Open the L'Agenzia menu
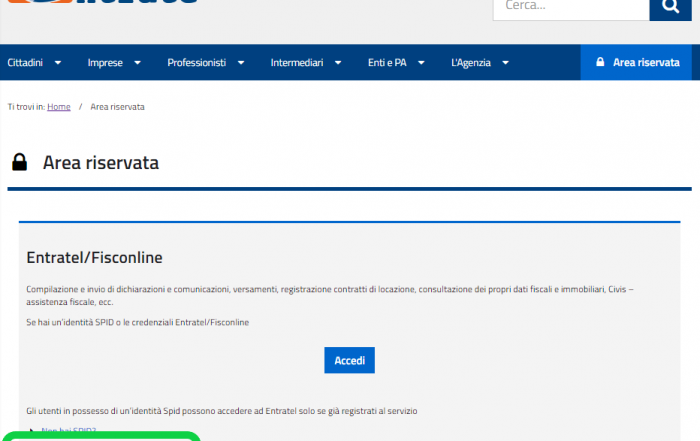Screen dimensions: 700x441 [471, 62]
